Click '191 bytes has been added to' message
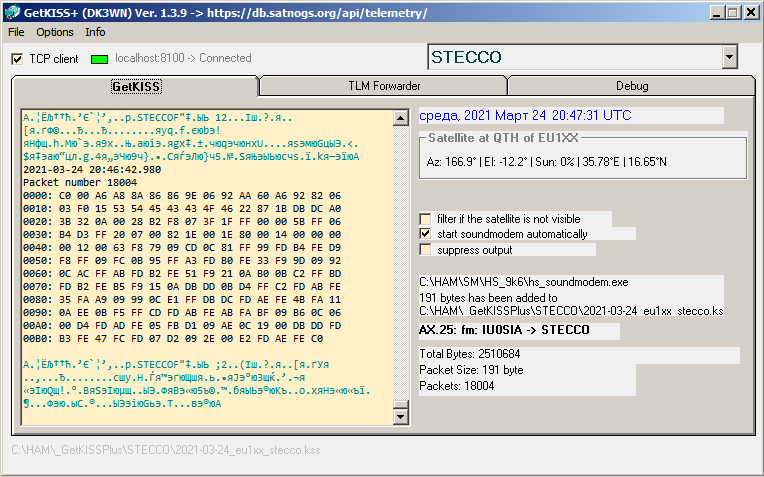The height and width of the screenshot is (477, 764). coord(488,298)
